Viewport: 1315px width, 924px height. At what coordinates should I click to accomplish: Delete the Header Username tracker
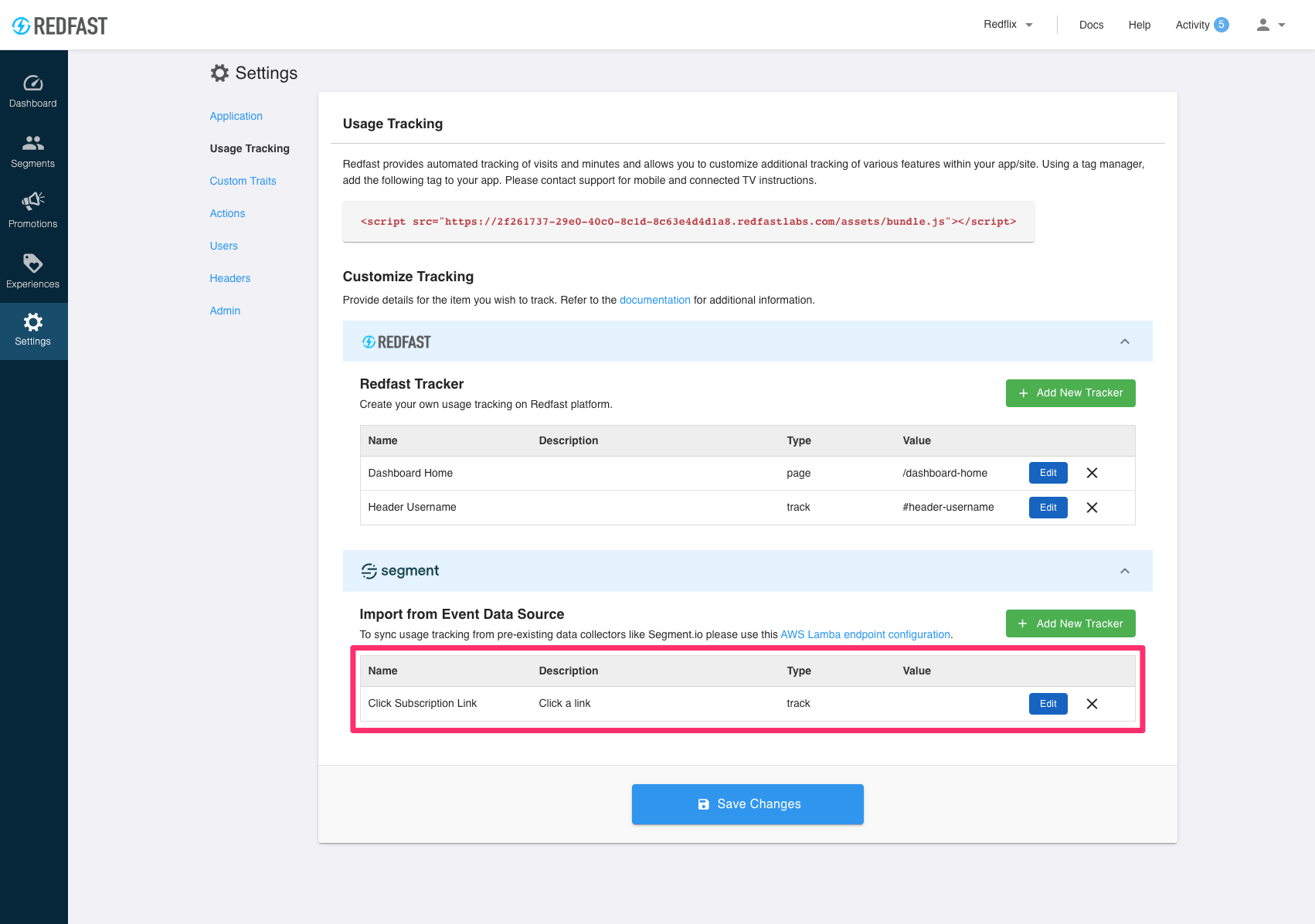1092,508
